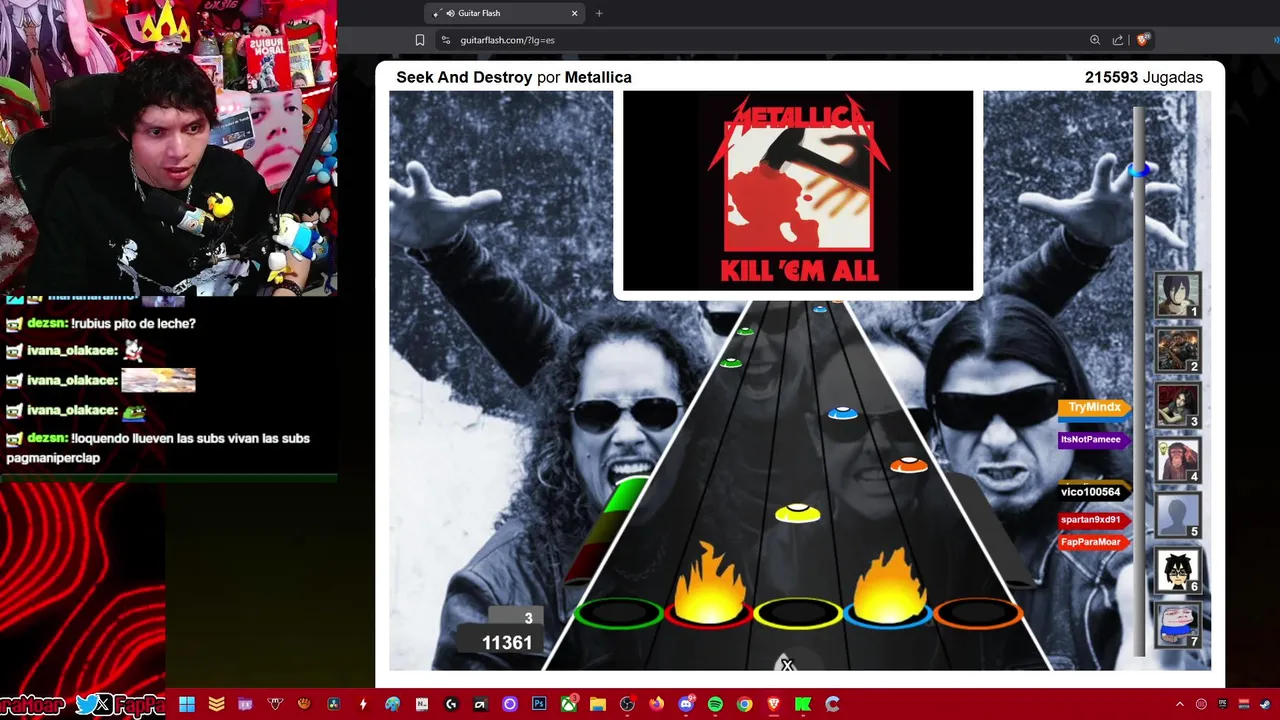
Task: Click the song title Seek And Destroy
Action: 464,77
